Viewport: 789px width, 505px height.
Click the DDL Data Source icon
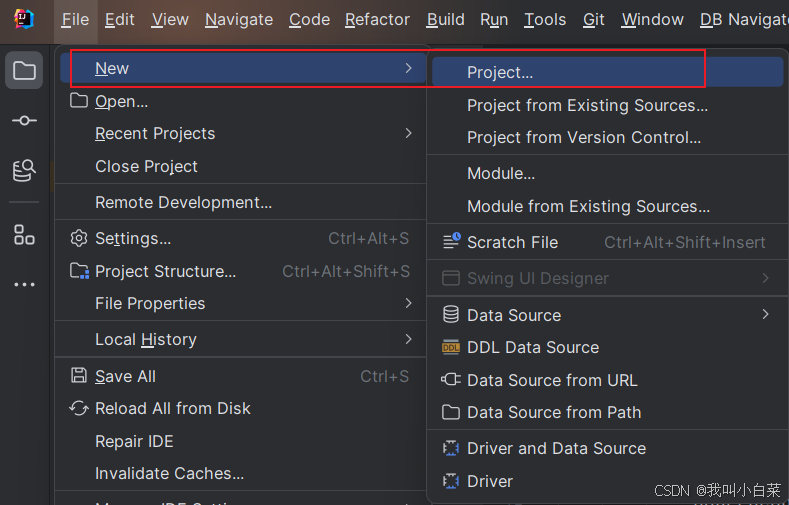[451, 347]
